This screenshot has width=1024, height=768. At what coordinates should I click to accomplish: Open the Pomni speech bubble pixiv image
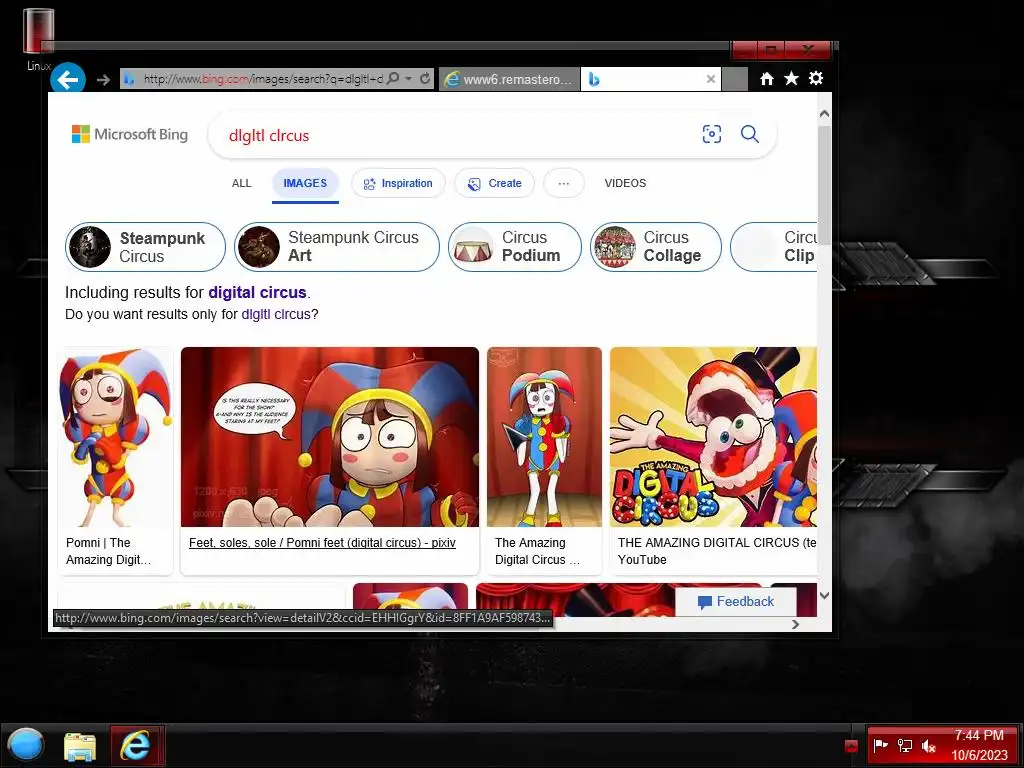pyautogui.click(x=330, y=437)
